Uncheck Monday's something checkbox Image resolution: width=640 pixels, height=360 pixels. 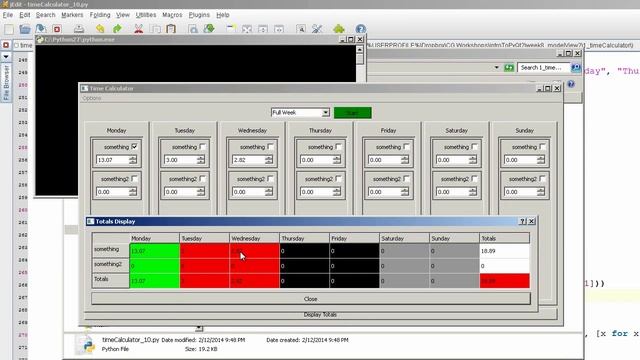pos(134,147)
